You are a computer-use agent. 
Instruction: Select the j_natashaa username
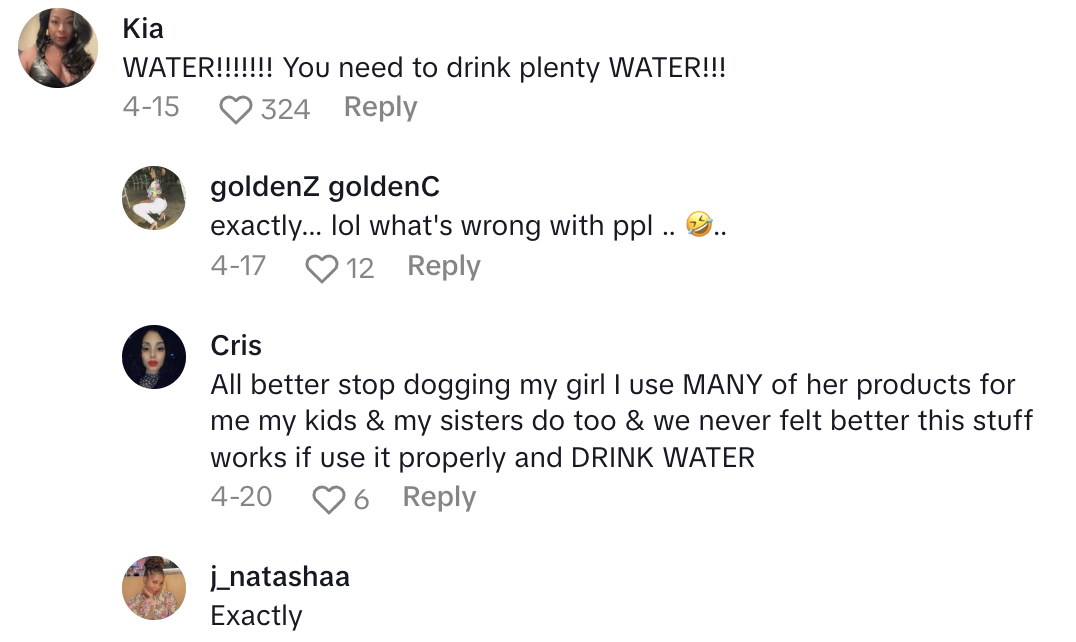[x=280, y=577]
